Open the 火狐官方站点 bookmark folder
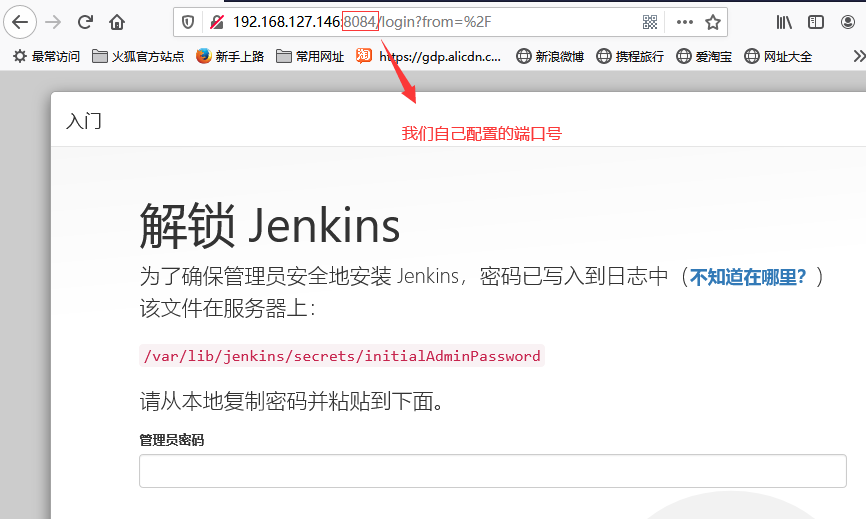Image resolution: width=866 pixels, height=519 pixels. [138, 57]
